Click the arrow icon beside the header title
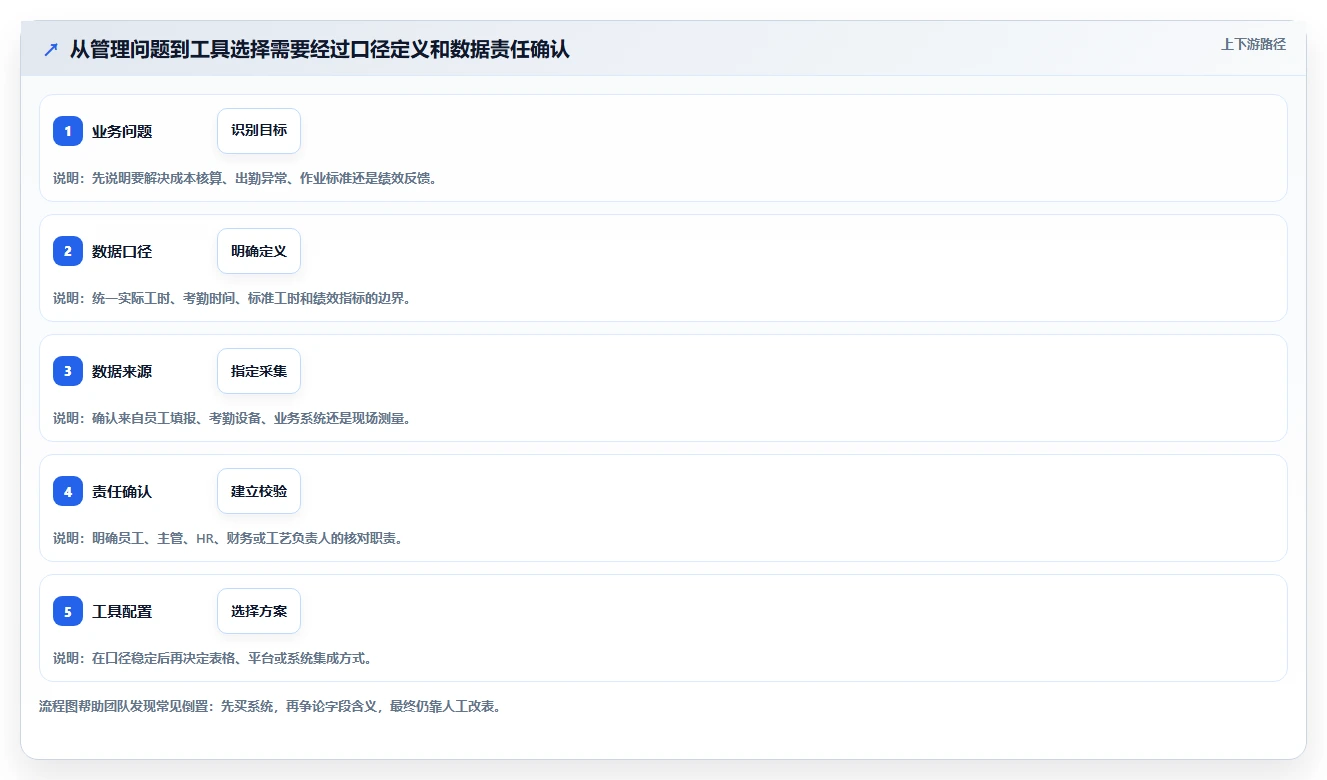 pos(51,49)
